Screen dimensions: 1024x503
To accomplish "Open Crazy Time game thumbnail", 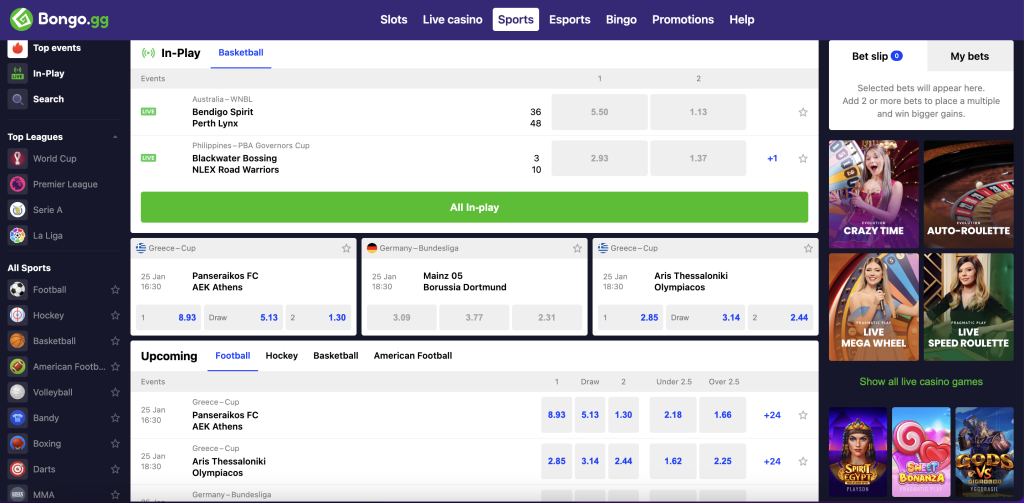I will click(x=874, y=194).
